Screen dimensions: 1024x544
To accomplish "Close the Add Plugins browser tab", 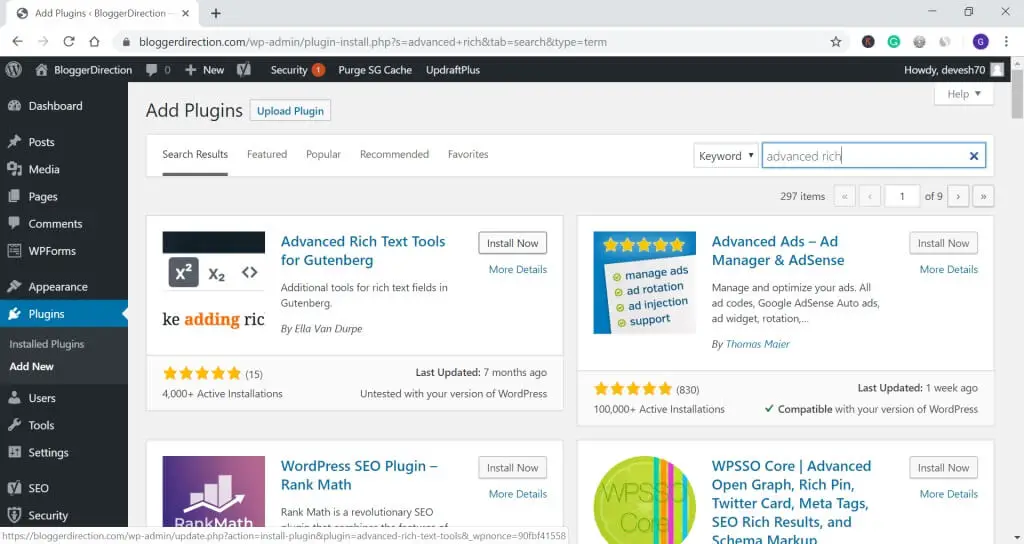I will (185, 13).
